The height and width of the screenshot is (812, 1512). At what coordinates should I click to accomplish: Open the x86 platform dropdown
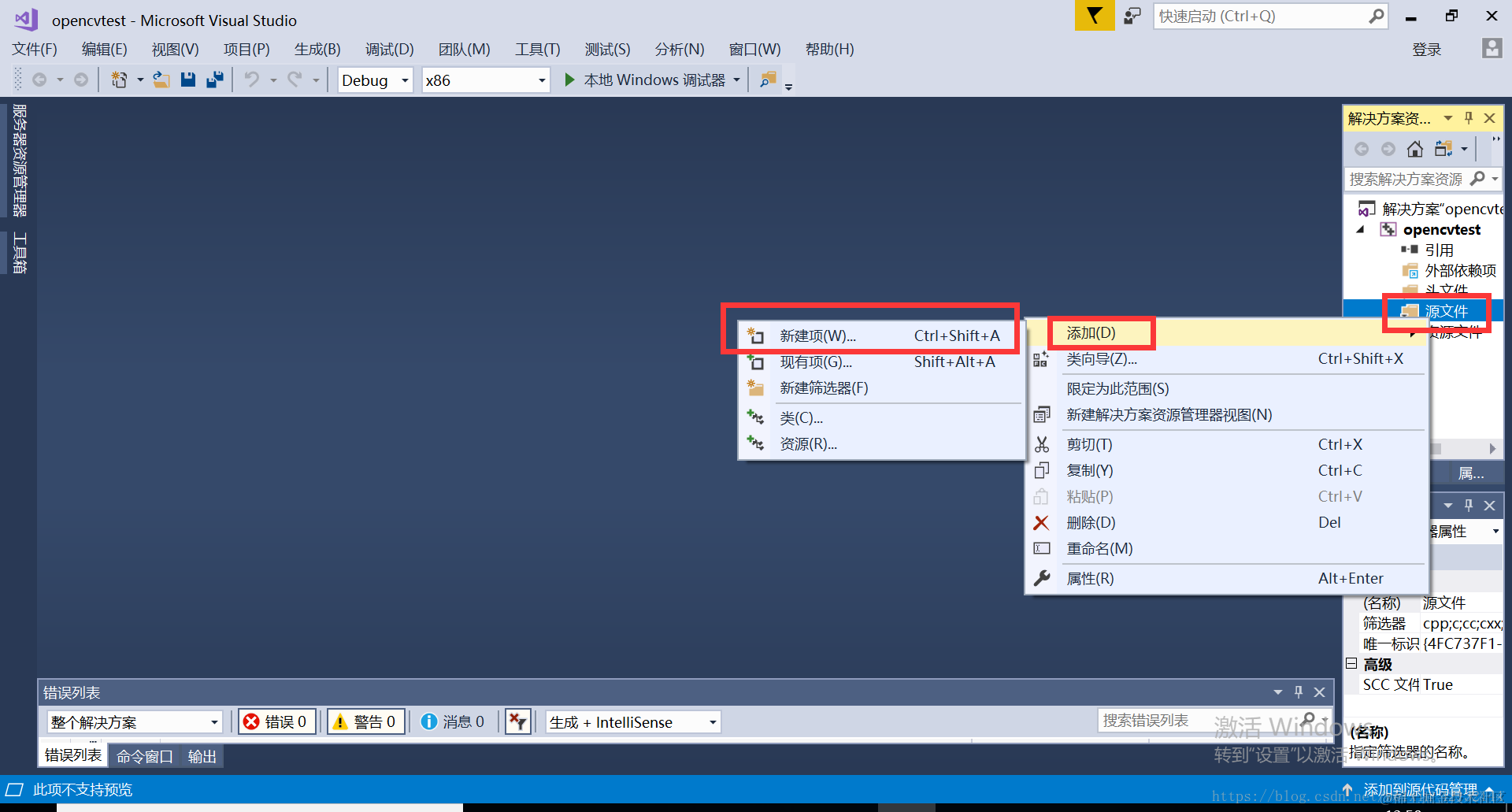click(x=485, y=80)
